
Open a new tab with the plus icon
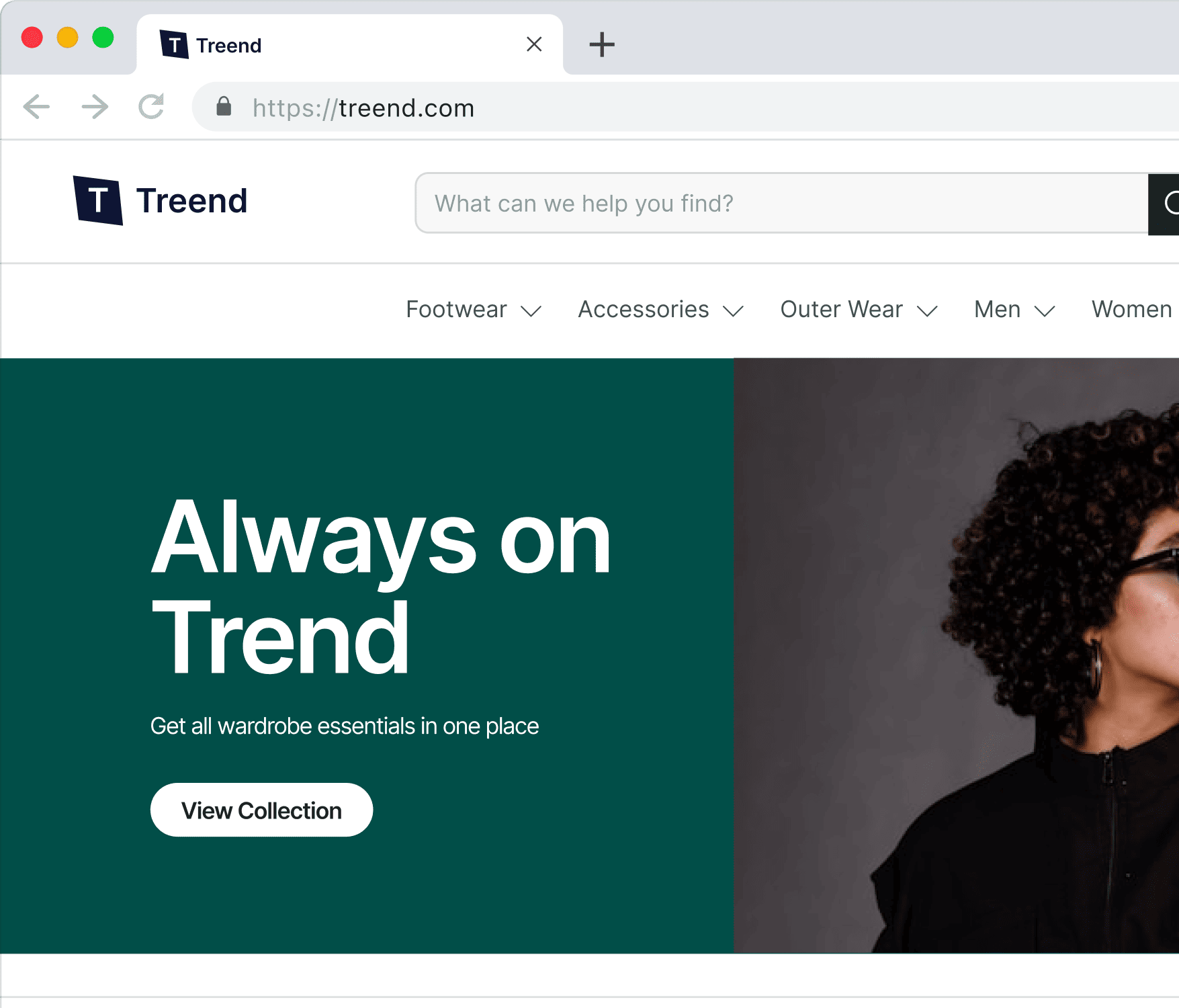point(602,44)
